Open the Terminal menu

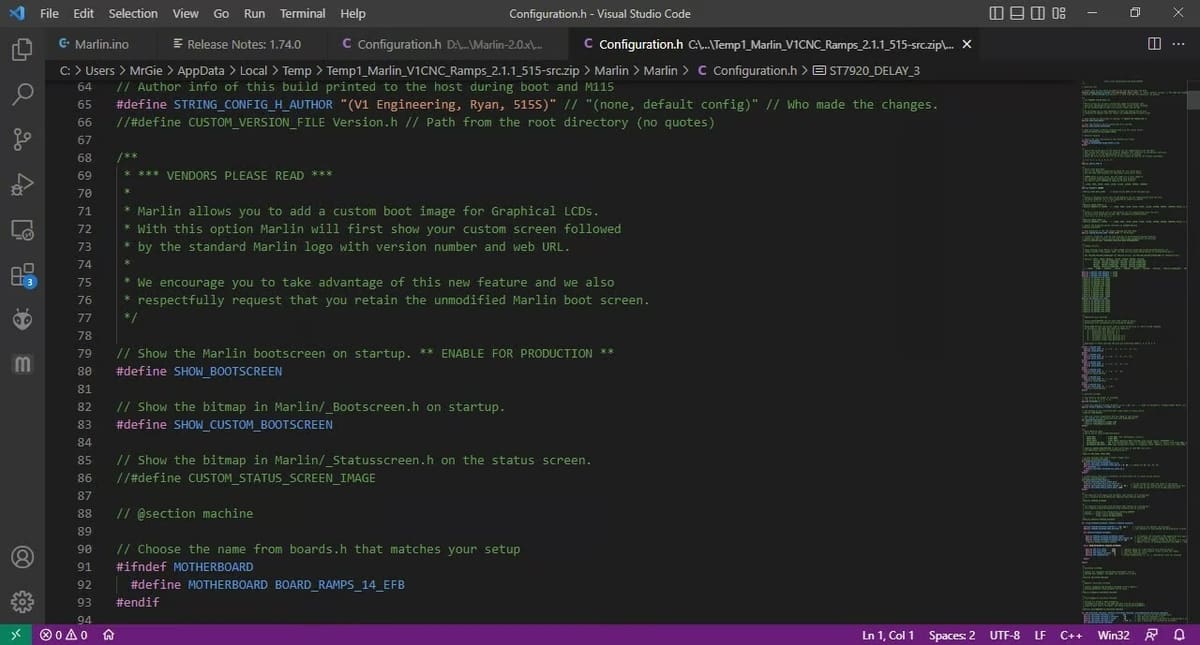tap(302, 13)
